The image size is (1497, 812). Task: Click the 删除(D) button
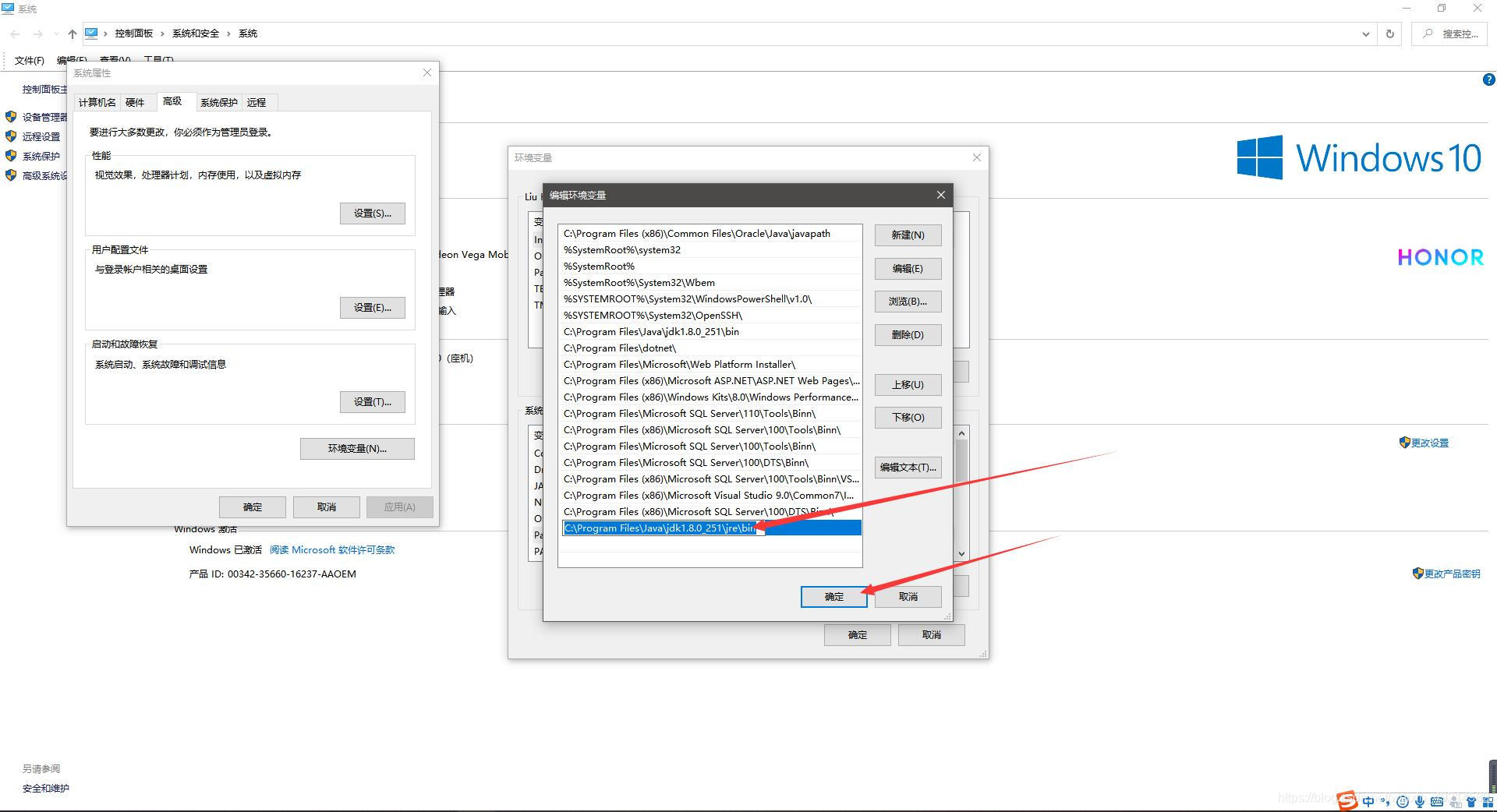coord(908,334)
